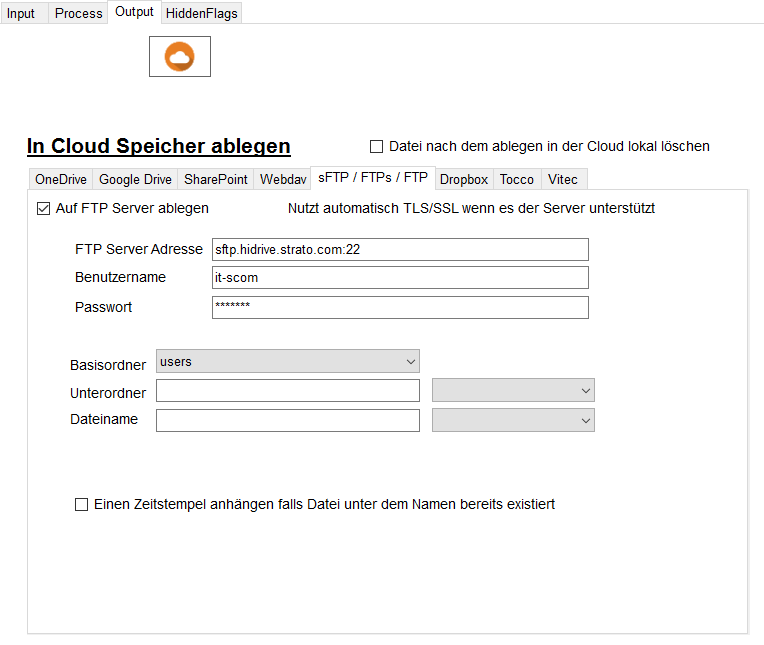Screen dimensions: 764x645
Task: Uncheck 'Auf FTP Server ablegen' checkbox
Action: tap(43, 209)
